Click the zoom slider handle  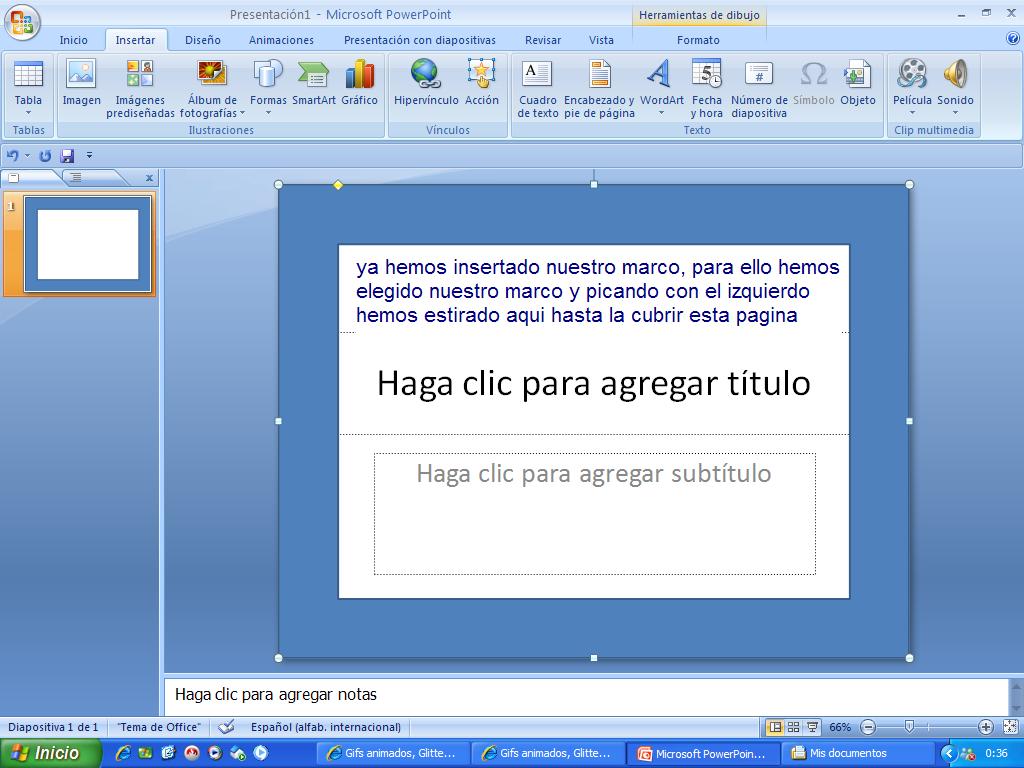pyautogui.click(x=909, y=726)
